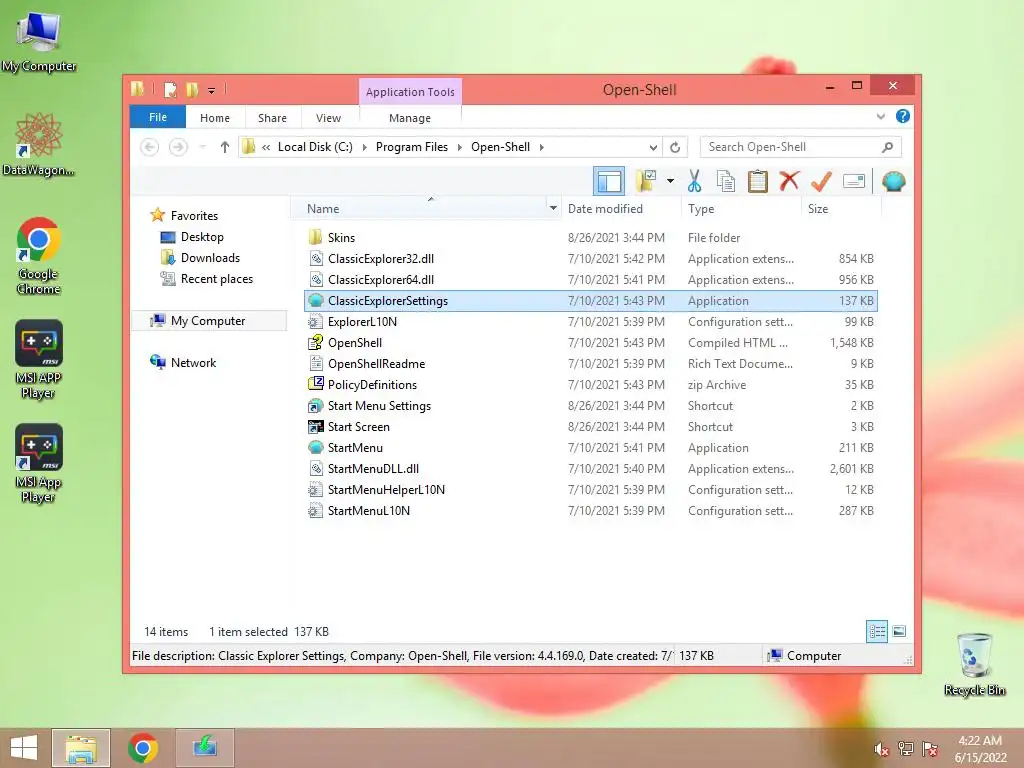The image size is (1024, 768).
Task: Select PolicyDefinitions zip archive
Action: (590, 385)
